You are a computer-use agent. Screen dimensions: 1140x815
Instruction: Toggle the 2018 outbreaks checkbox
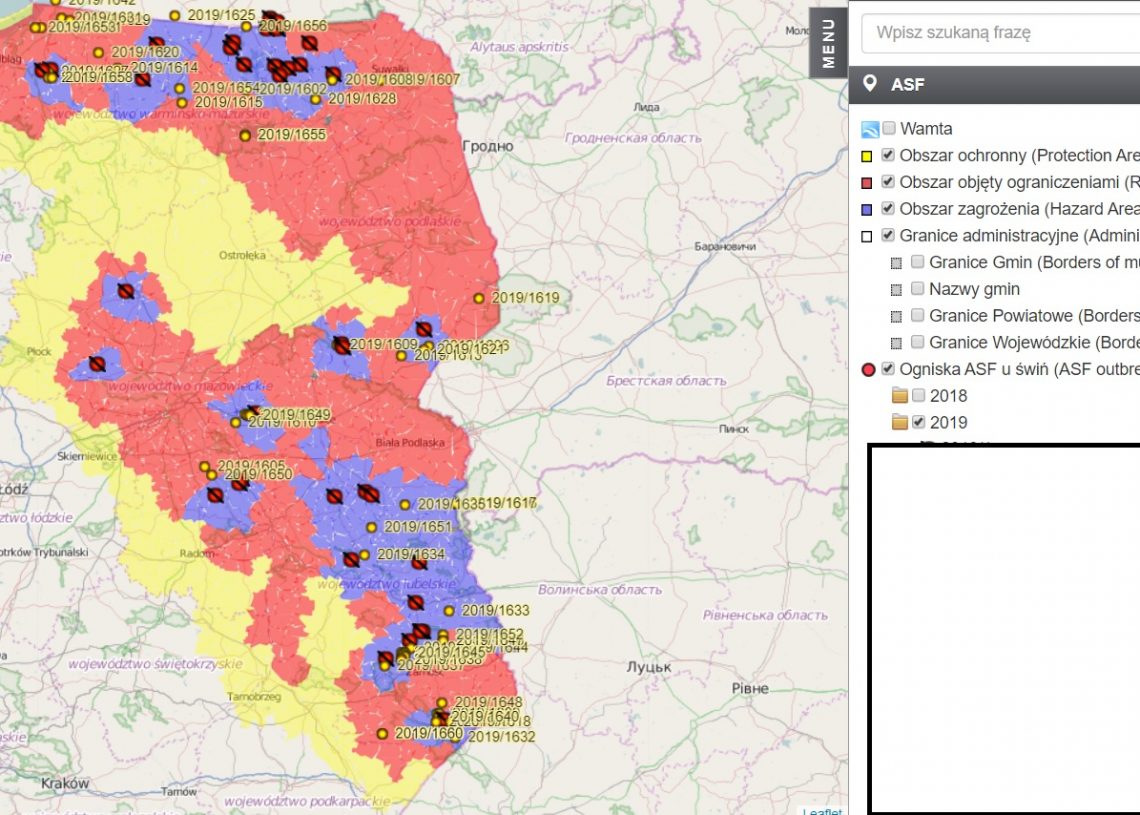(x=918, y=395)
